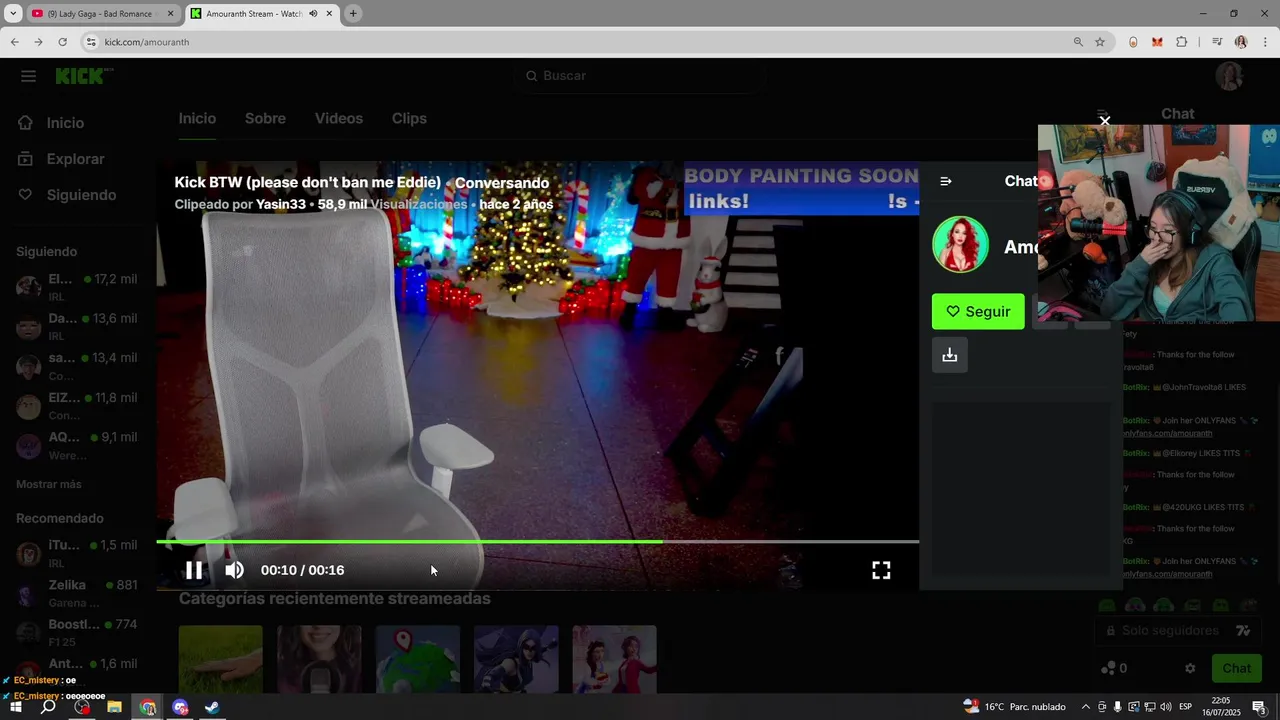This screenshot has width=1280, height=720.
Task: Open channel points icon showing 0
Action: pyautogui.click(x=1113, y=668)
